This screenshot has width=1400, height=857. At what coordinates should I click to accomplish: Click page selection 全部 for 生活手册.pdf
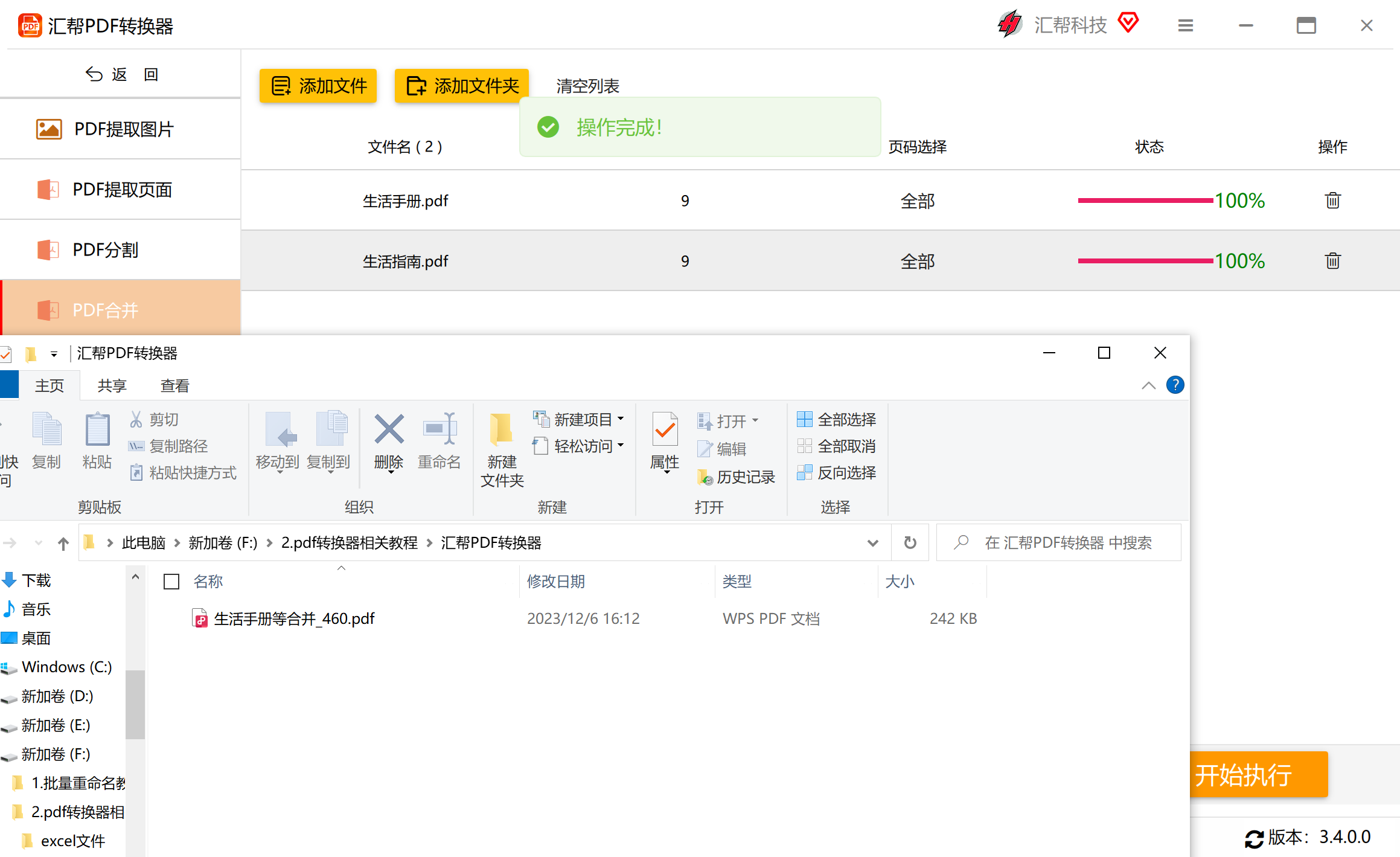pyautogui.click(x=917, y=201)
